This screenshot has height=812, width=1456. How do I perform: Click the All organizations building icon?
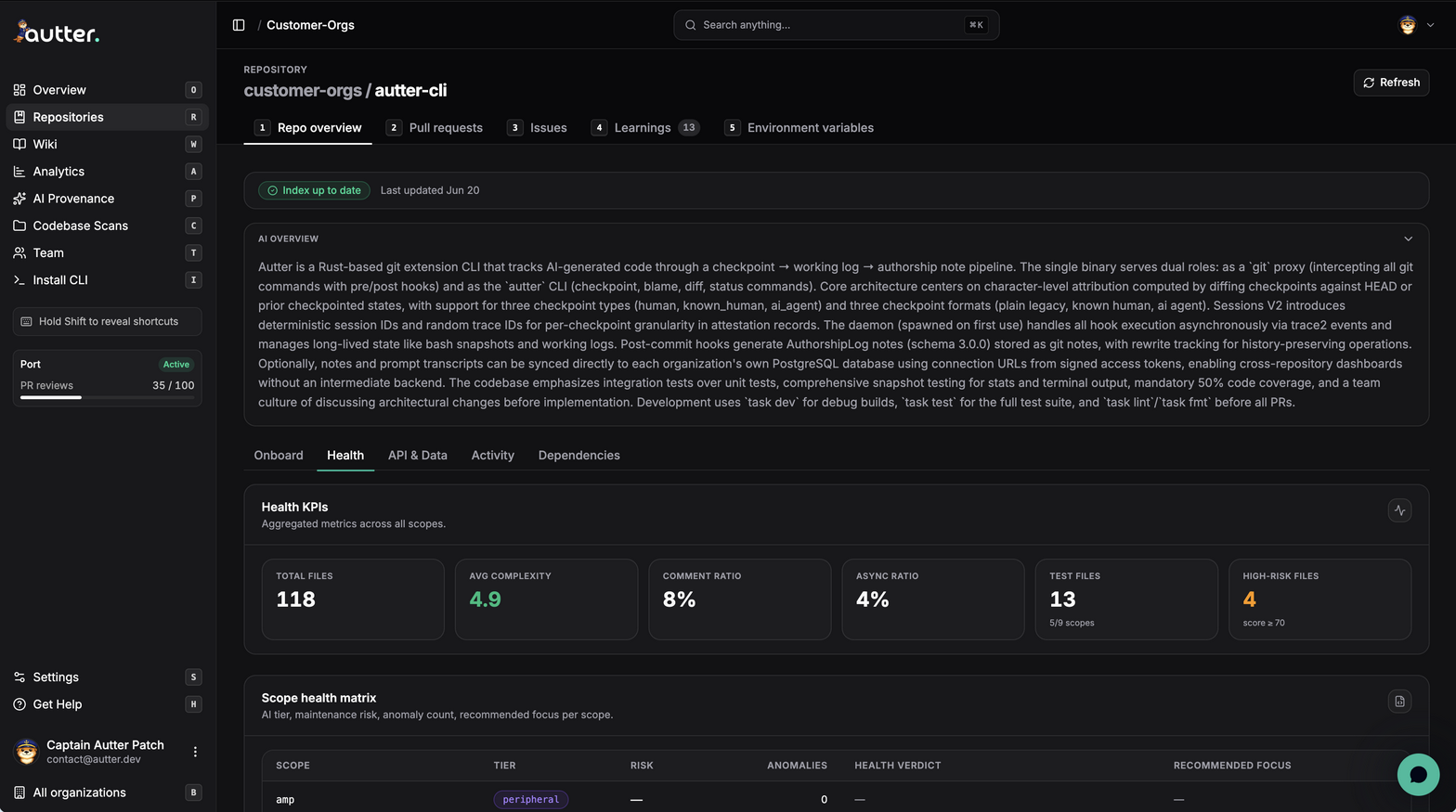coord(19,793)
